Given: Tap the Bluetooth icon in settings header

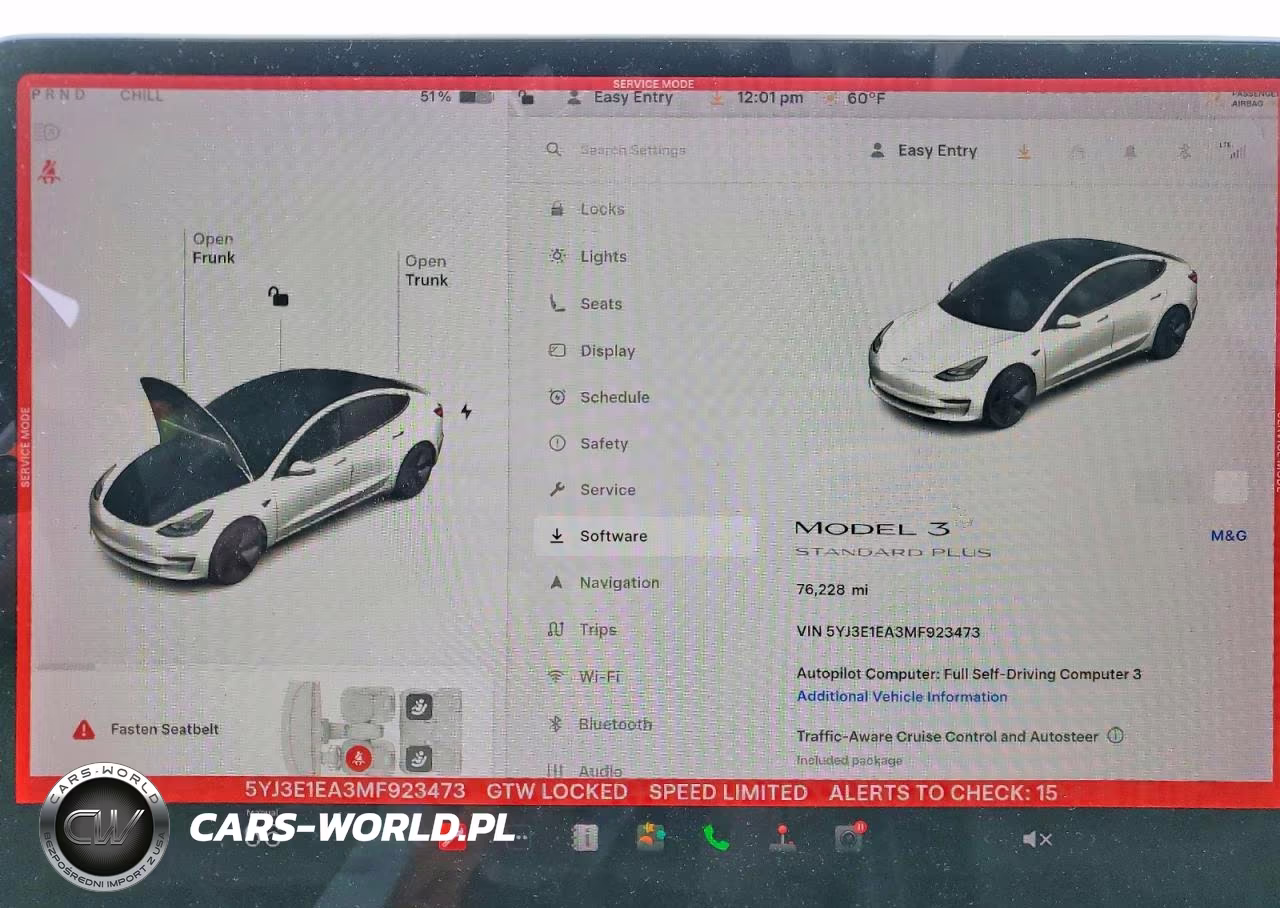Looking at the screenshot, I should pyautogui.click(x=1183, y=152).
